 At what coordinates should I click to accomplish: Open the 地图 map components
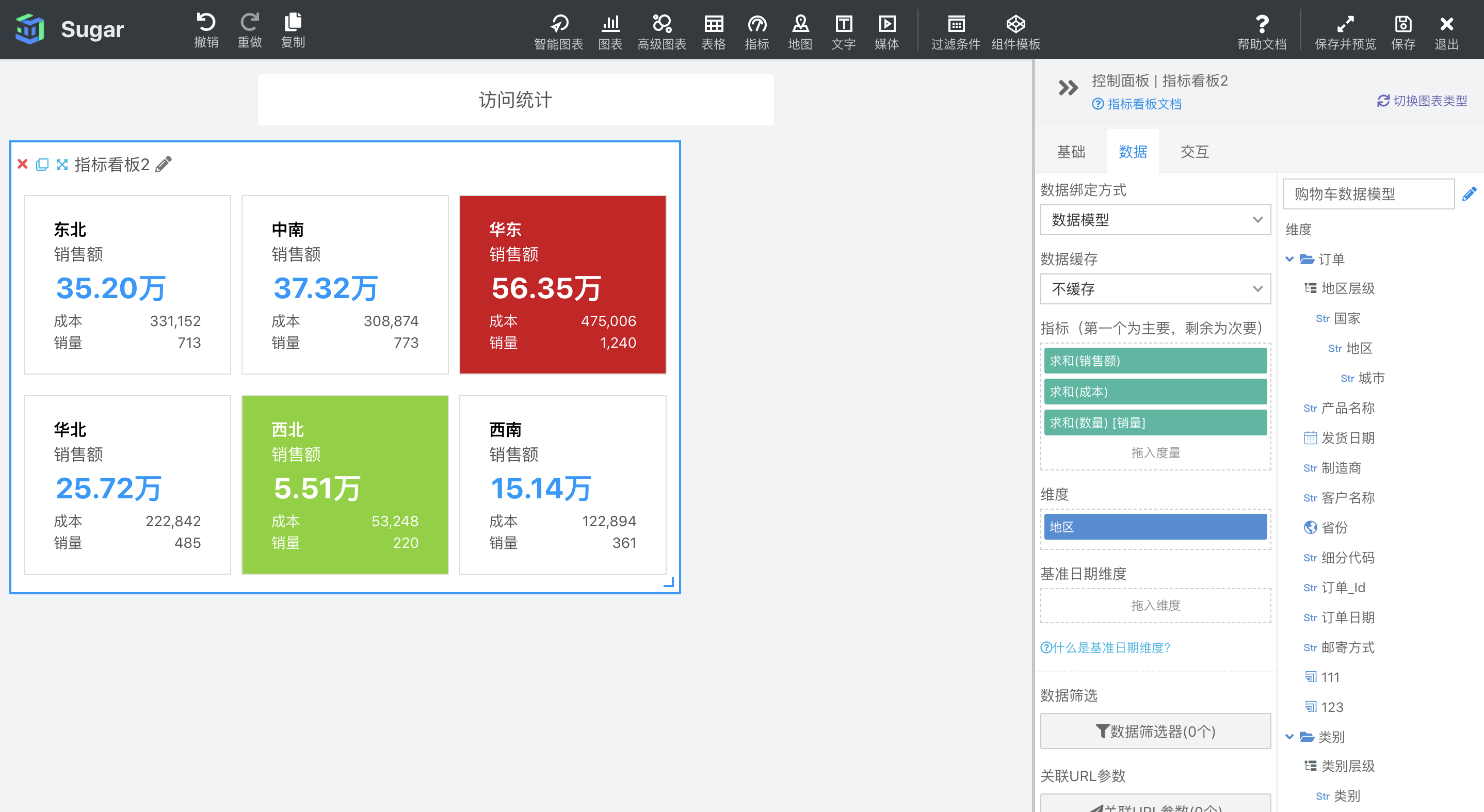click(800, 33)
